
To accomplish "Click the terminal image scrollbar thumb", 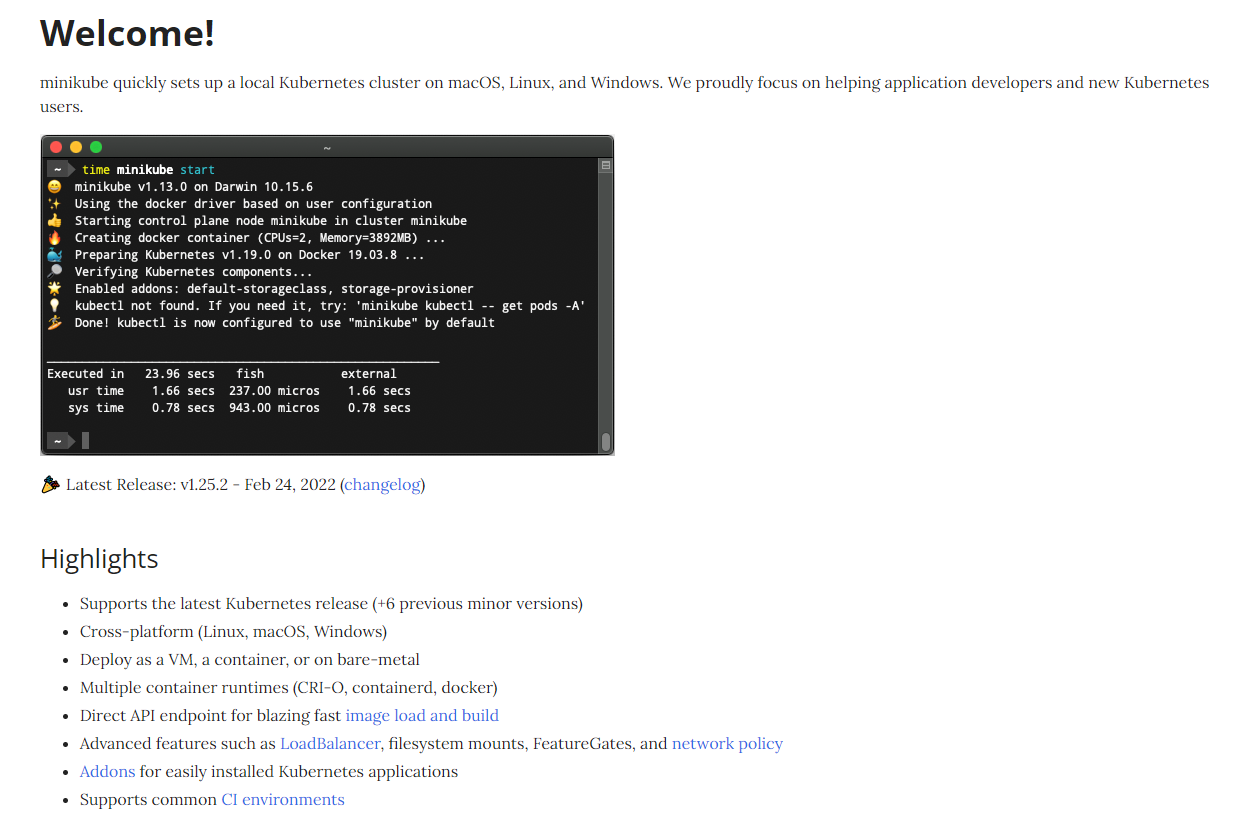I will click(x=605, y=441).
